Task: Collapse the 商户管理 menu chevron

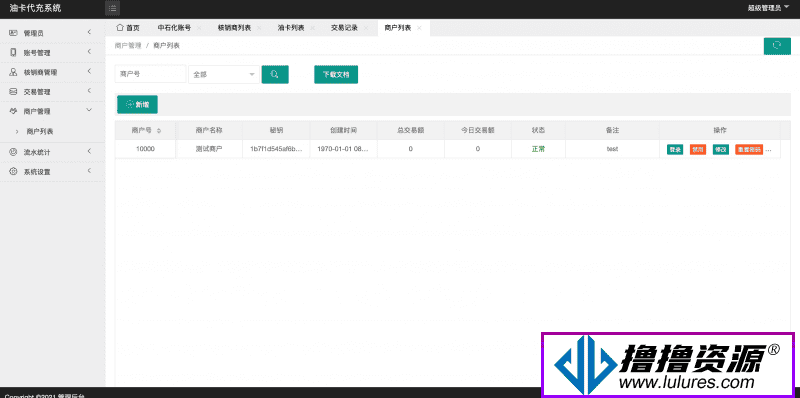Action: point(89,110)
